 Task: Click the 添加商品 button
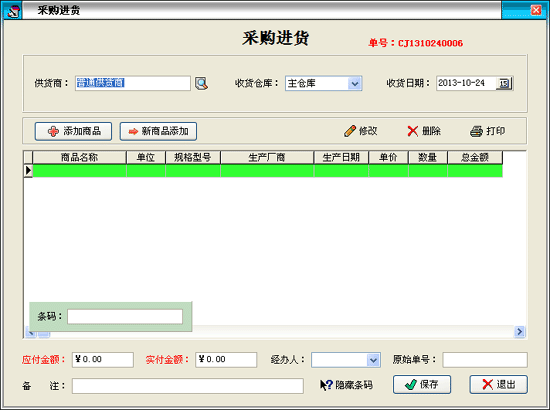[73, 131]
